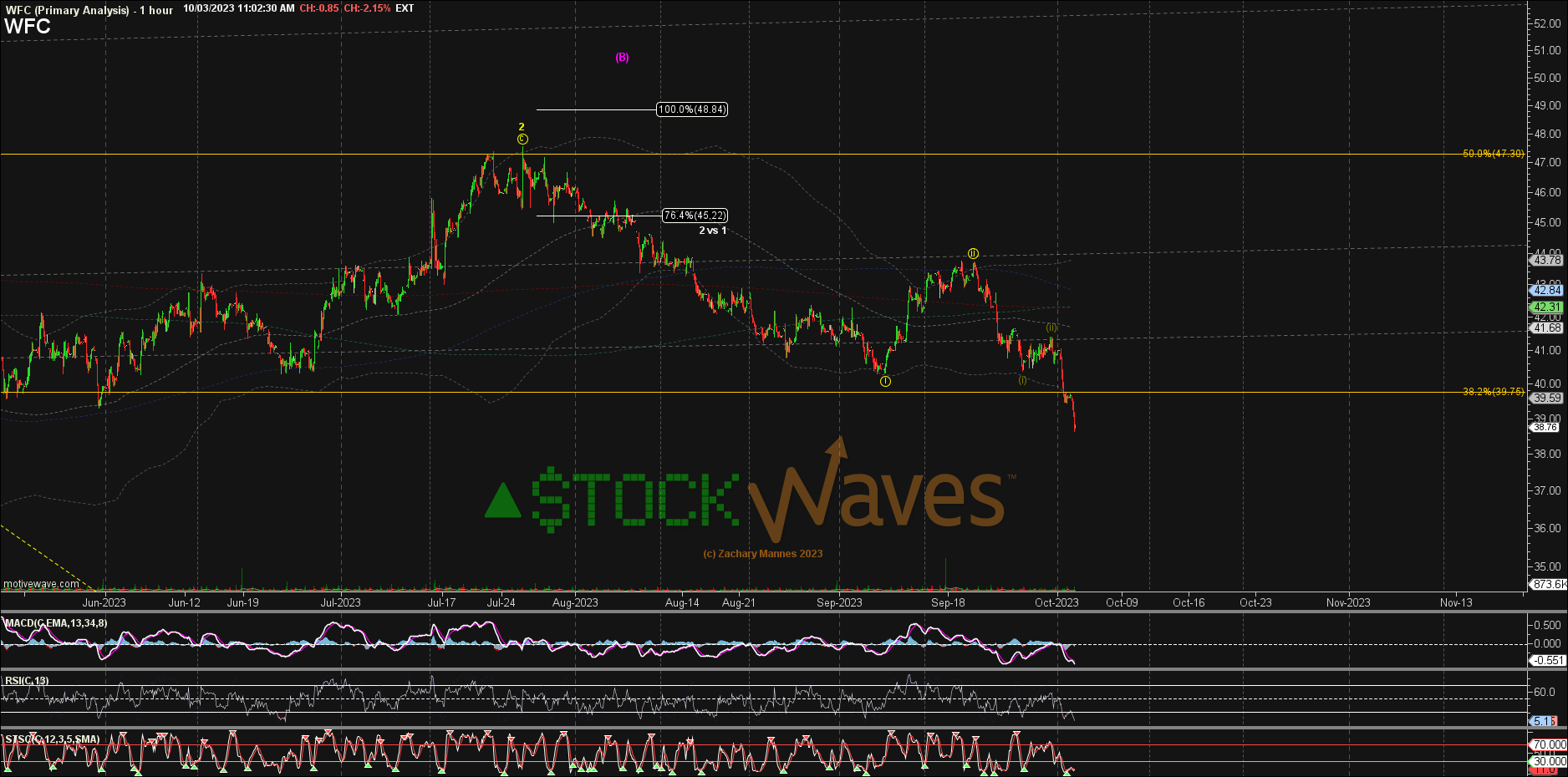This screenshot has width=1568, height=777.
Task: Click the 10/03/2023 11:02:30 AM timestamp
Action: (239, 8)
